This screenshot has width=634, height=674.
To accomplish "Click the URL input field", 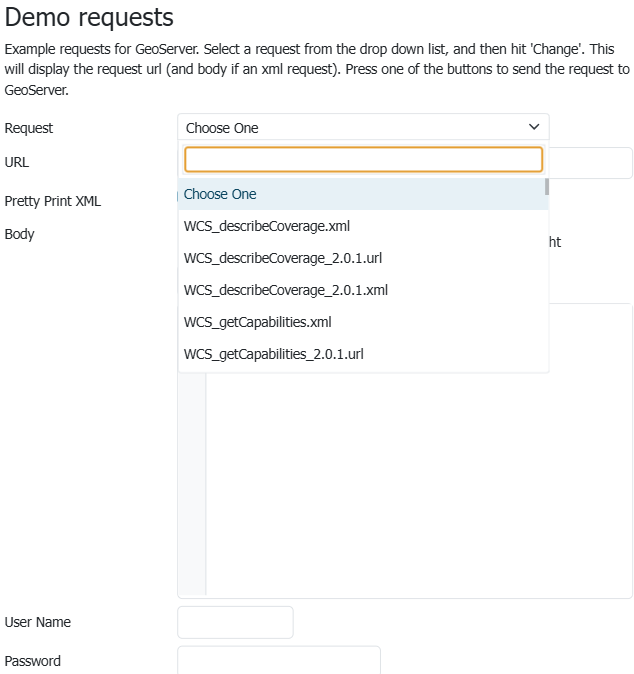I will tap(590, 163).
